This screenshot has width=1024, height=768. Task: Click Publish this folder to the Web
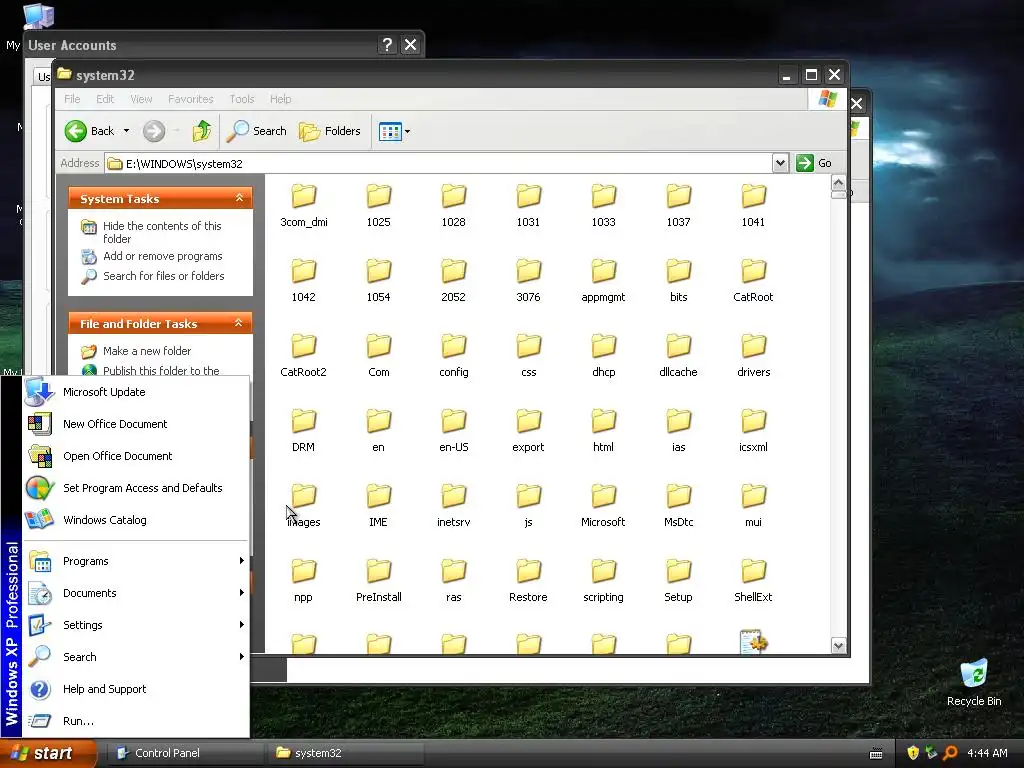[x=161, y=371]
